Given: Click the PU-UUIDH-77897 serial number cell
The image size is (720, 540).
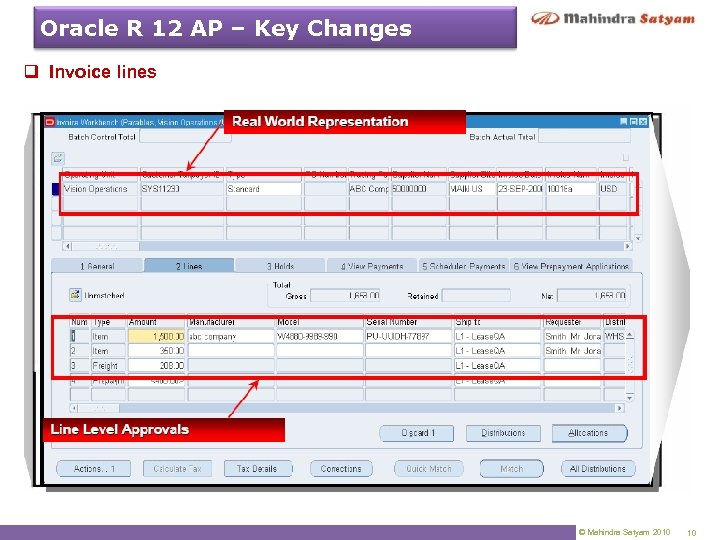Looking at the screenshot, I should click(408, 336).
